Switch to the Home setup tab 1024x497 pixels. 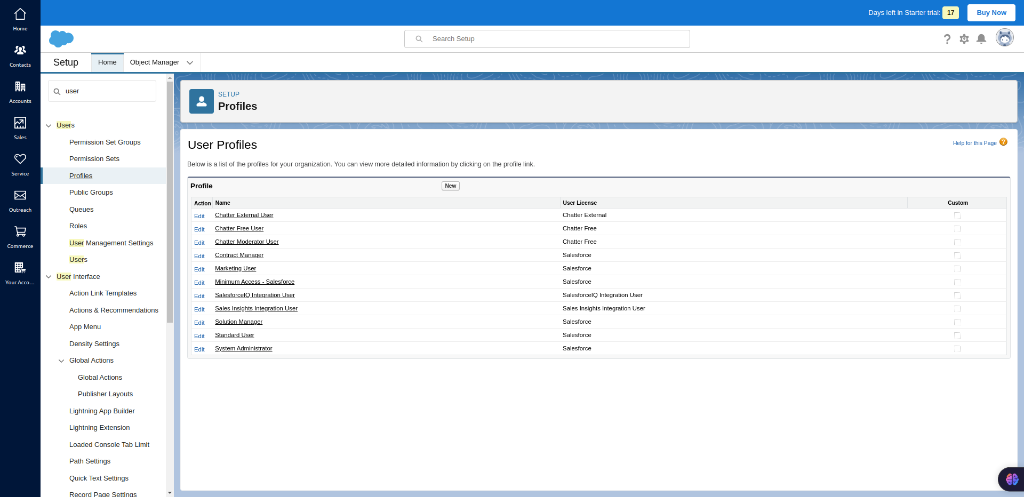pos(107,63)
